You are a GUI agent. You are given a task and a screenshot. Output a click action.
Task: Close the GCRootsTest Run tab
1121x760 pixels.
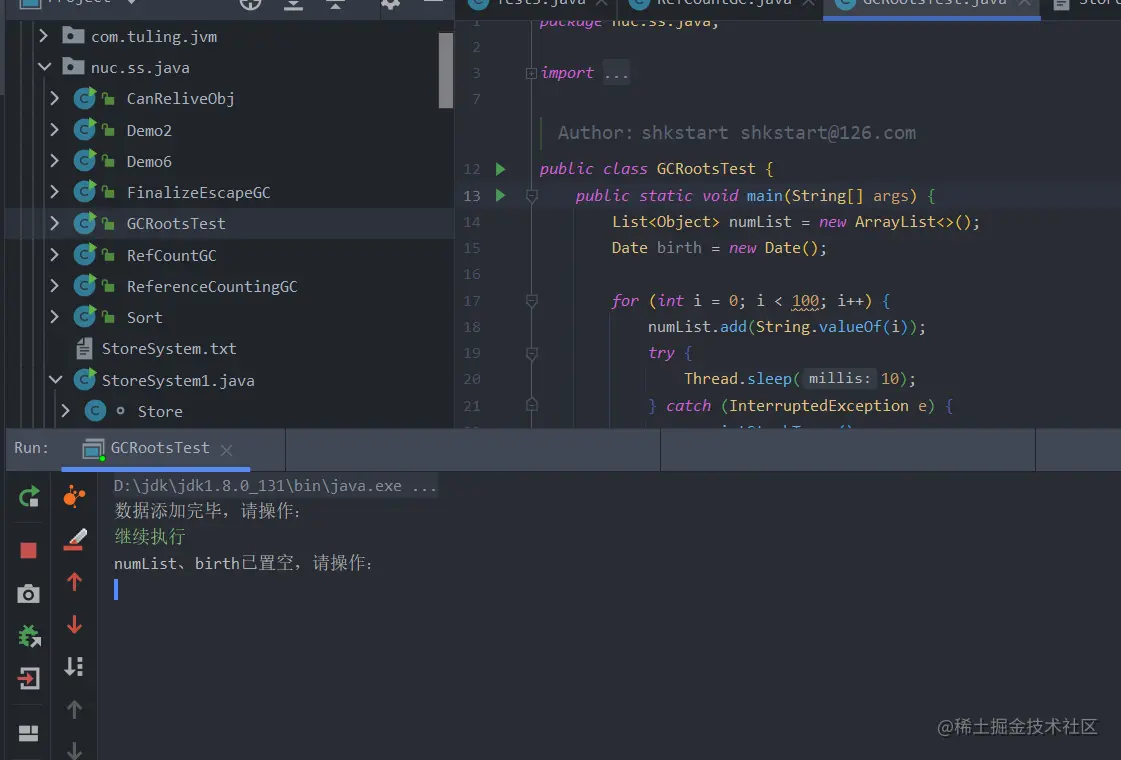pos(227,450)
